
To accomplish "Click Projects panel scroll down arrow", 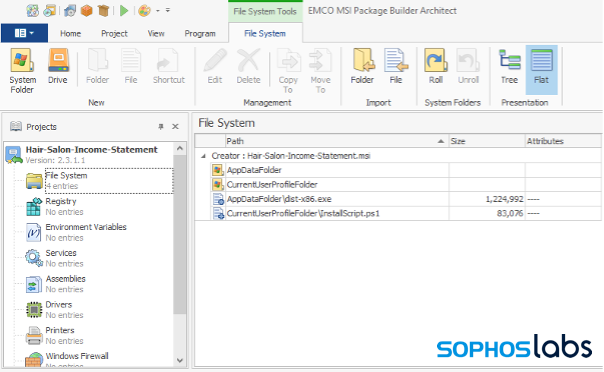I will coord(180,360).
